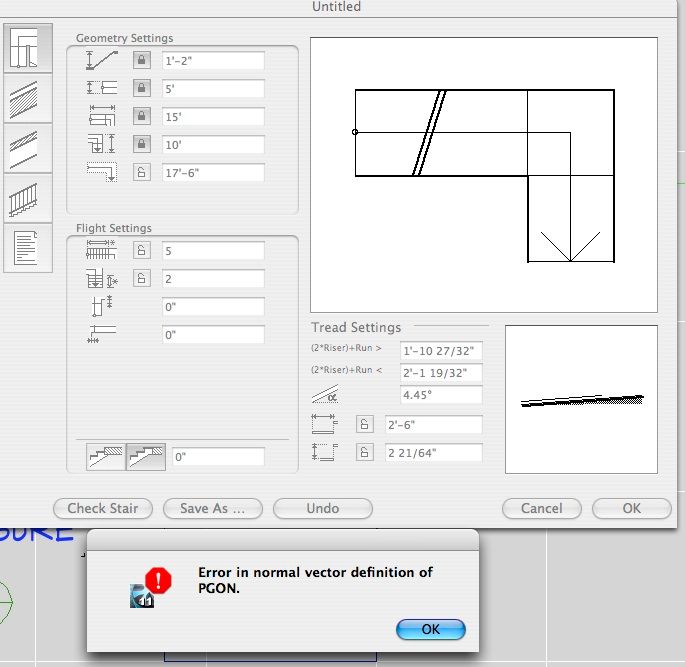Click the stair length icon beside 15'
Screen dimensions: 685x667
(x=102, y=115)
